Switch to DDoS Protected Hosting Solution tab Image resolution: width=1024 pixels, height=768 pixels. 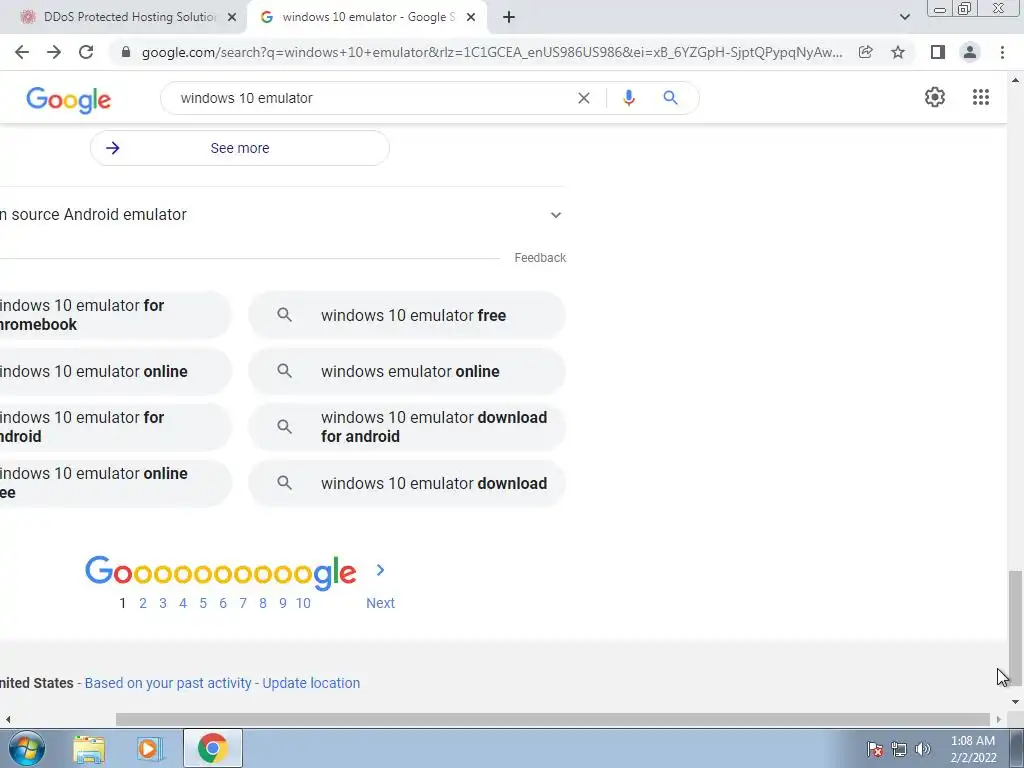tap(122, 18)
